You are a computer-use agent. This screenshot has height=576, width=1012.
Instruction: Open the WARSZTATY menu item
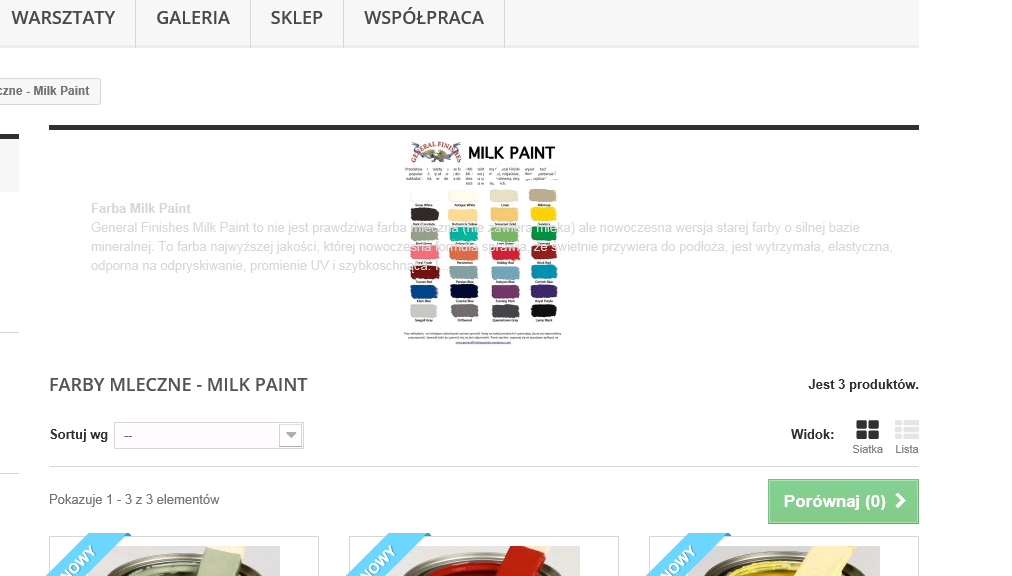click(x=63, y=18)
